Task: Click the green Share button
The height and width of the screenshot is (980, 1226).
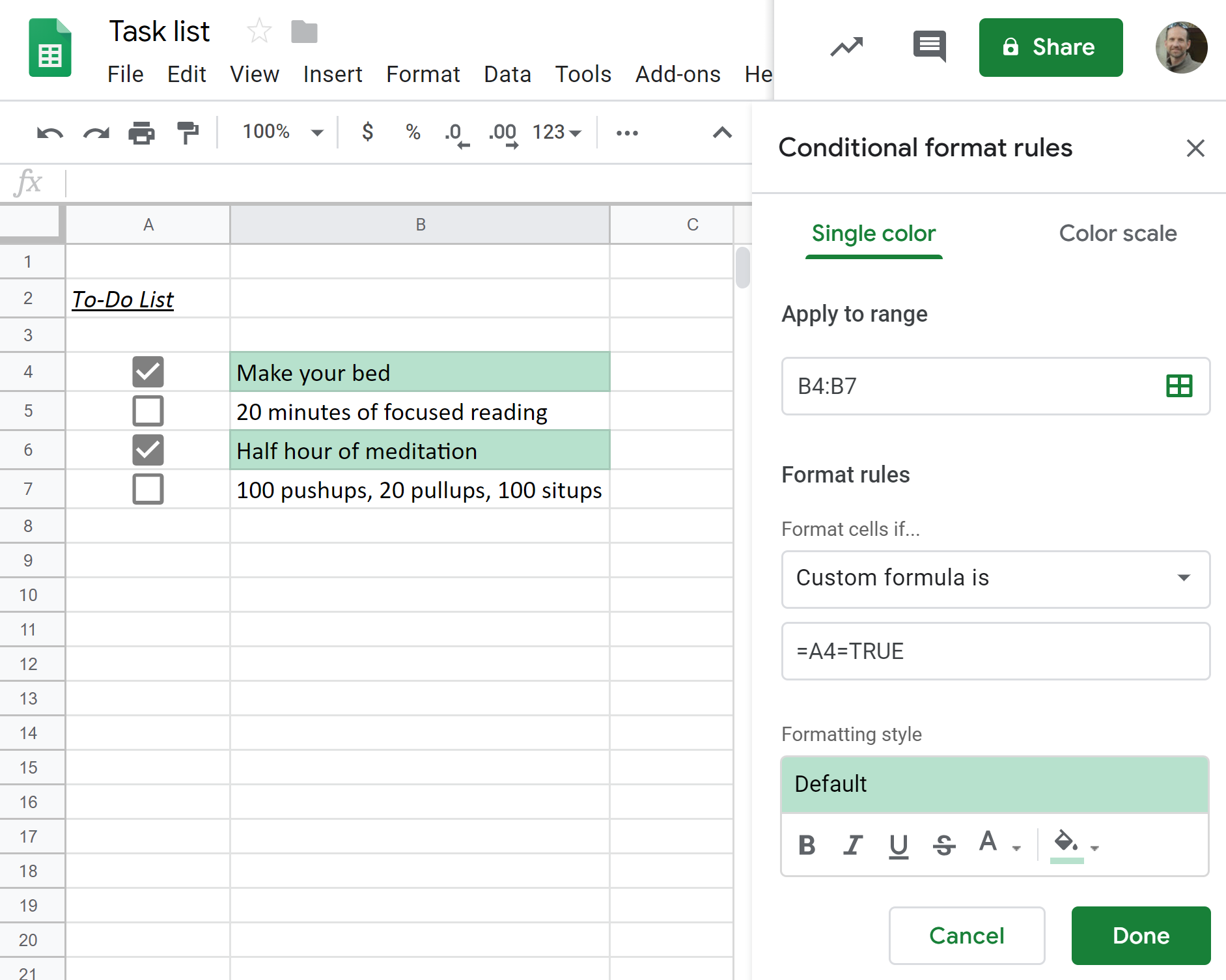Action: click(x=1051, y=48)
